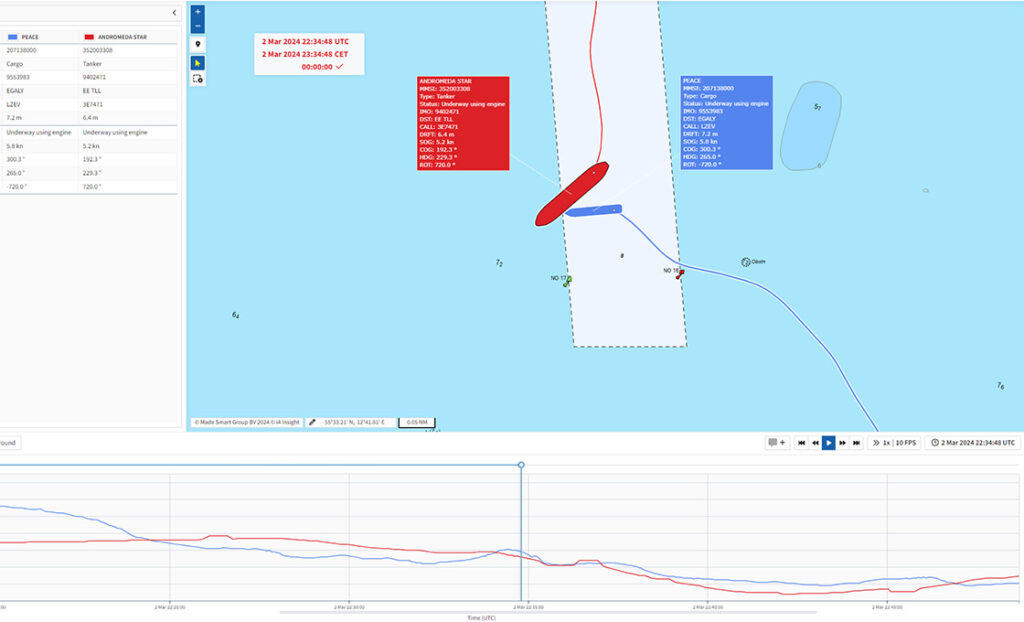Click the destination cell 'EE TLL'
1024x622 pixels.
[x=91, y=91]
